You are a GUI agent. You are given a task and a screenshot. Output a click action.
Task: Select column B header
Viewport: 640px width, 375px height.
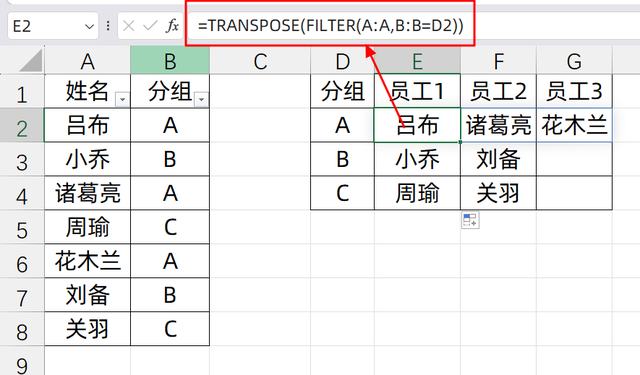tap(170, 60)
